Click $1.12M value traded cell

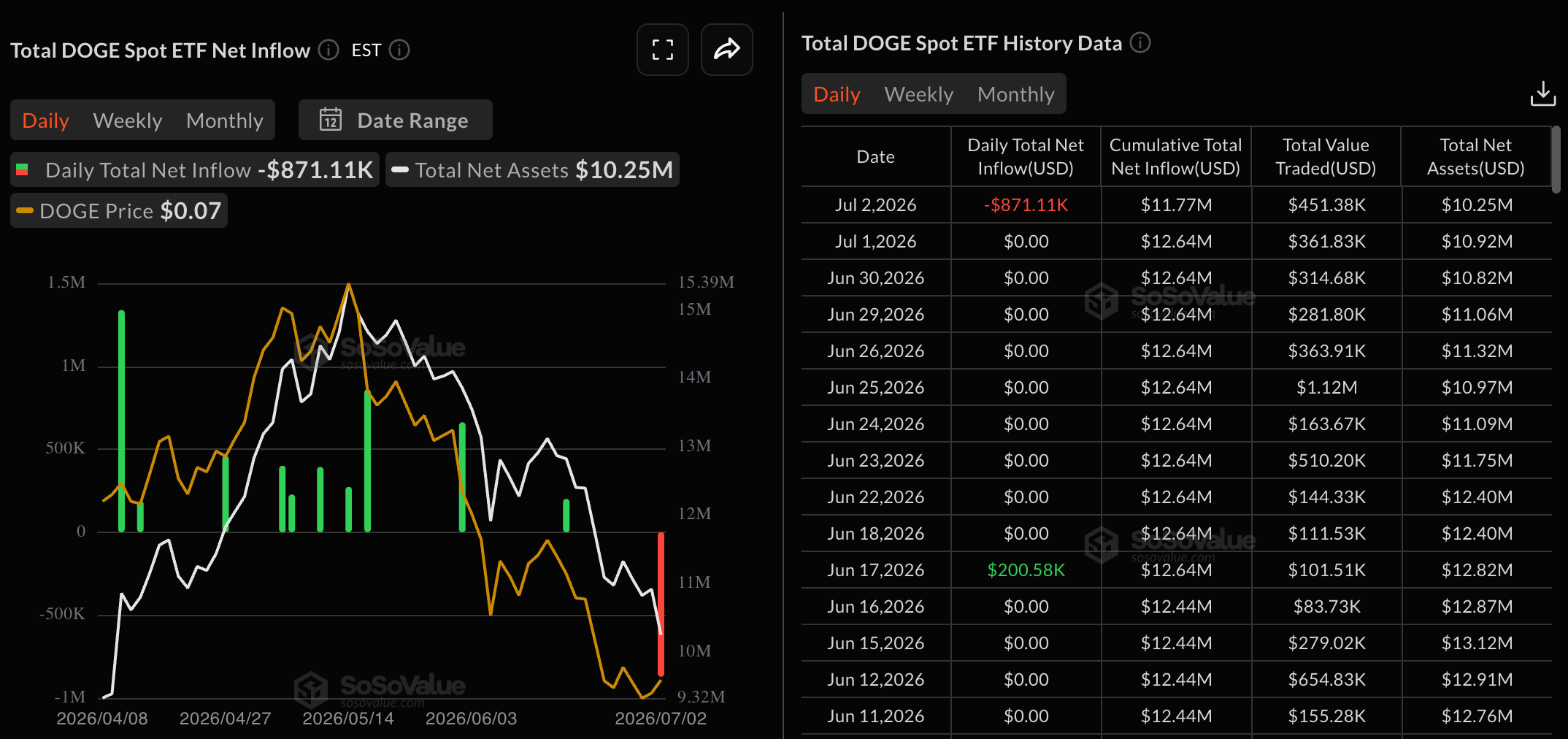pos(1326,388)
